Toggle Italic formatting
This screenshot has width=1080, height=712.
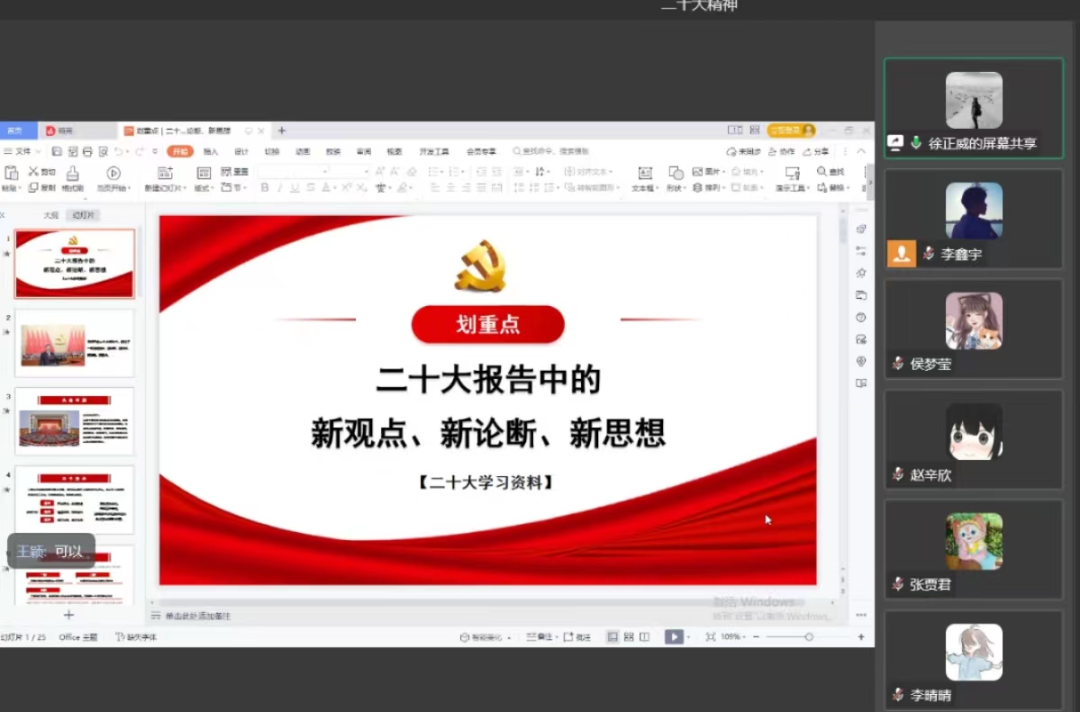tap(280, 187)
